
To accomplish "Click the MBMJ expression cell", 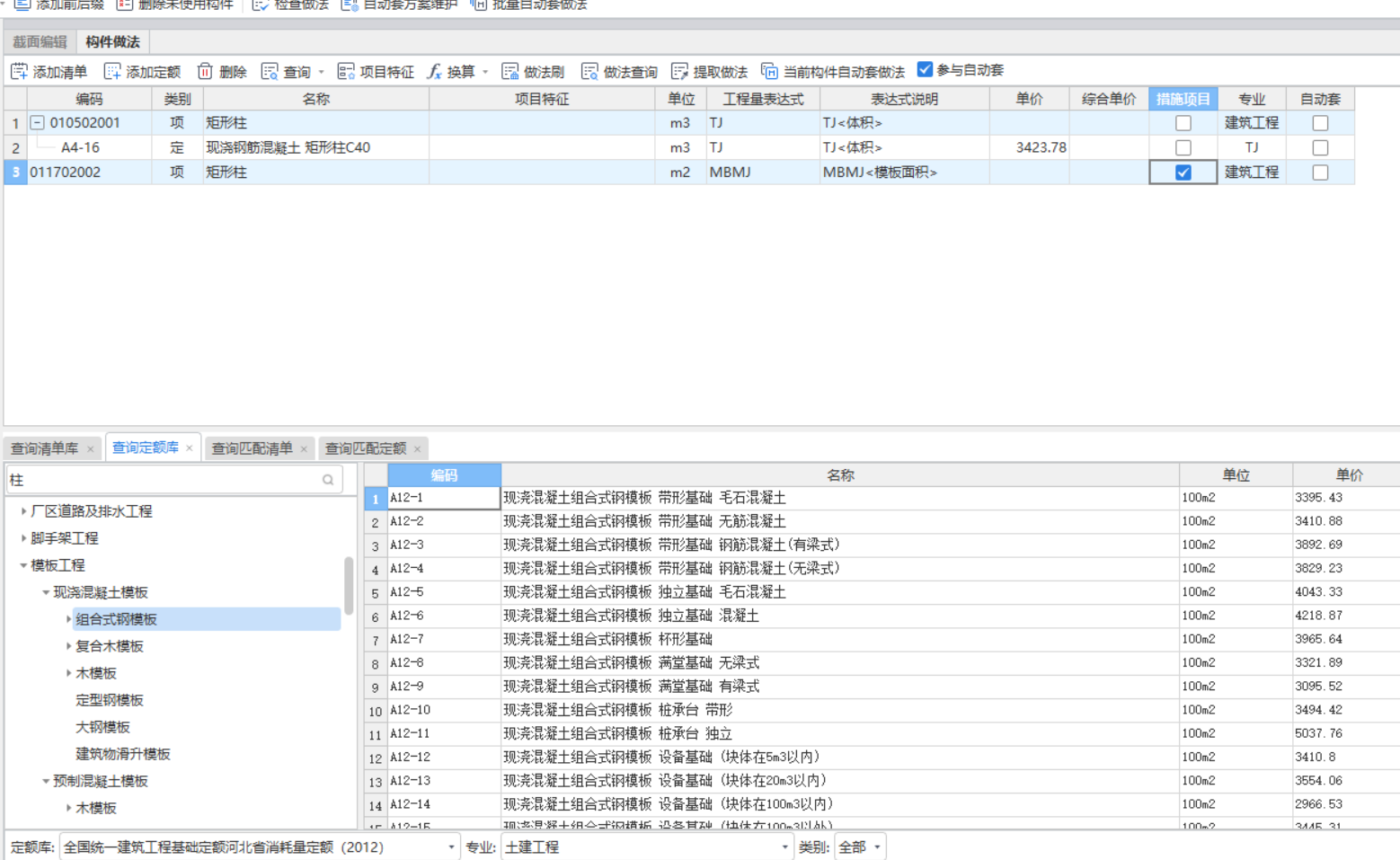I will pos(764,173).
